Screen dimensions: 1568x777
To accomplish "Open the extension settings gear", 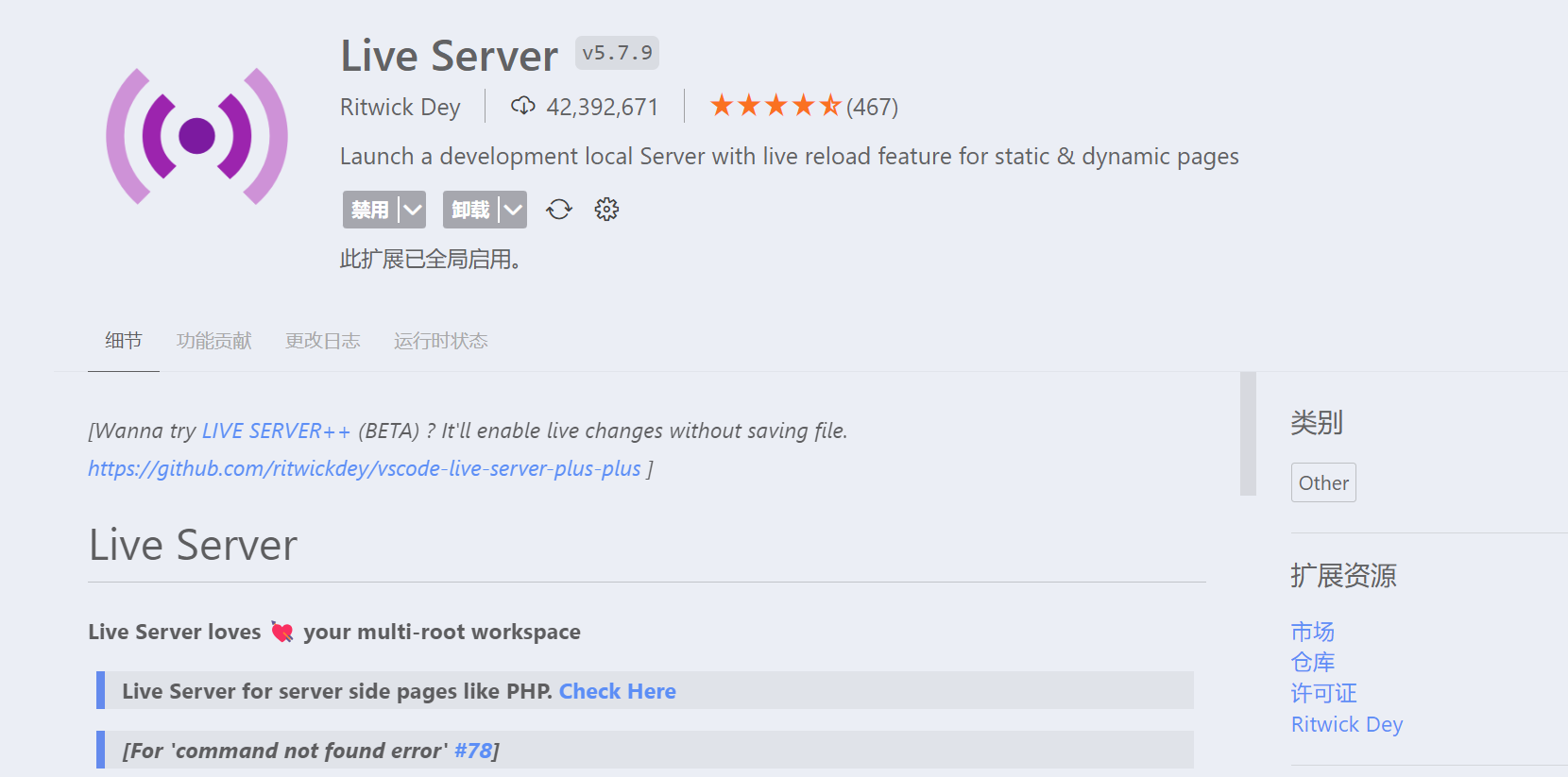I will coord(606,210).
